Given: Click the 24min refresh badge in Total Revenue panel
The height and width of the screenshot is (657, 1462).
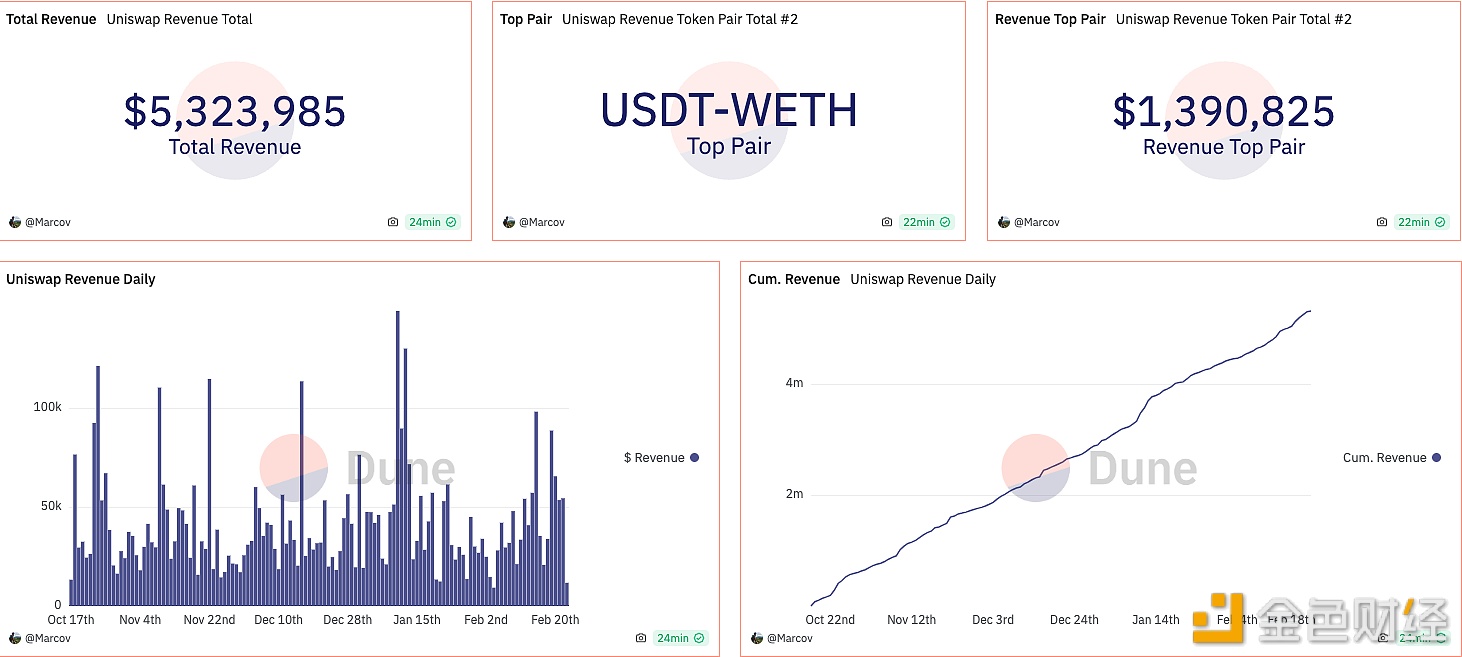Looking at the screenshot, I should point(432,222).
